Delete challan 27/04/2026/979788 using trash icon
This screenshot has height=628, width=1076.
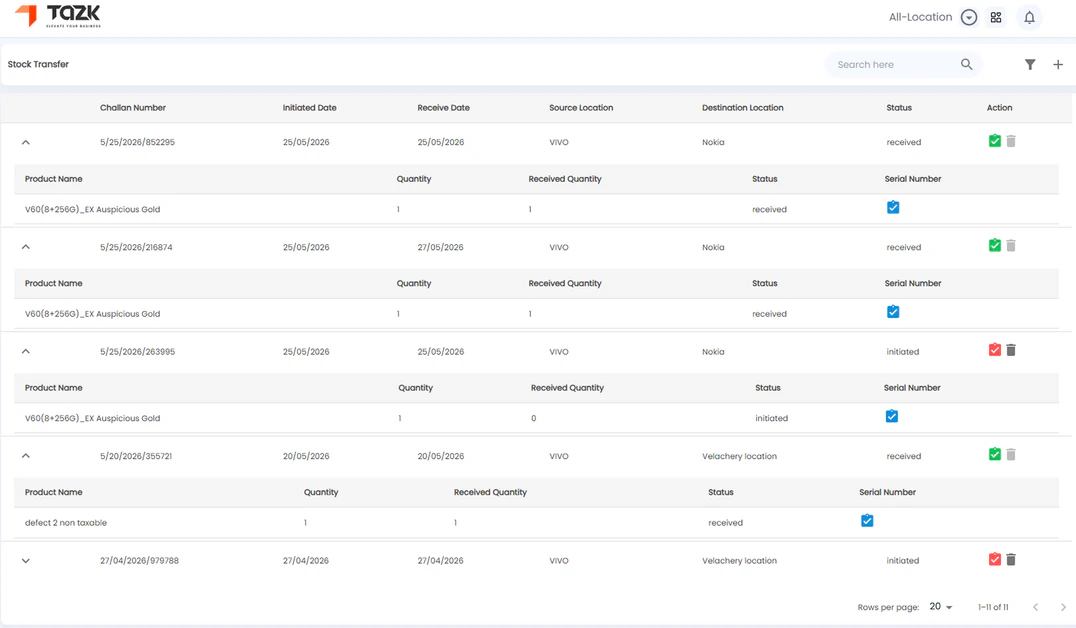tap(1011, 559)
